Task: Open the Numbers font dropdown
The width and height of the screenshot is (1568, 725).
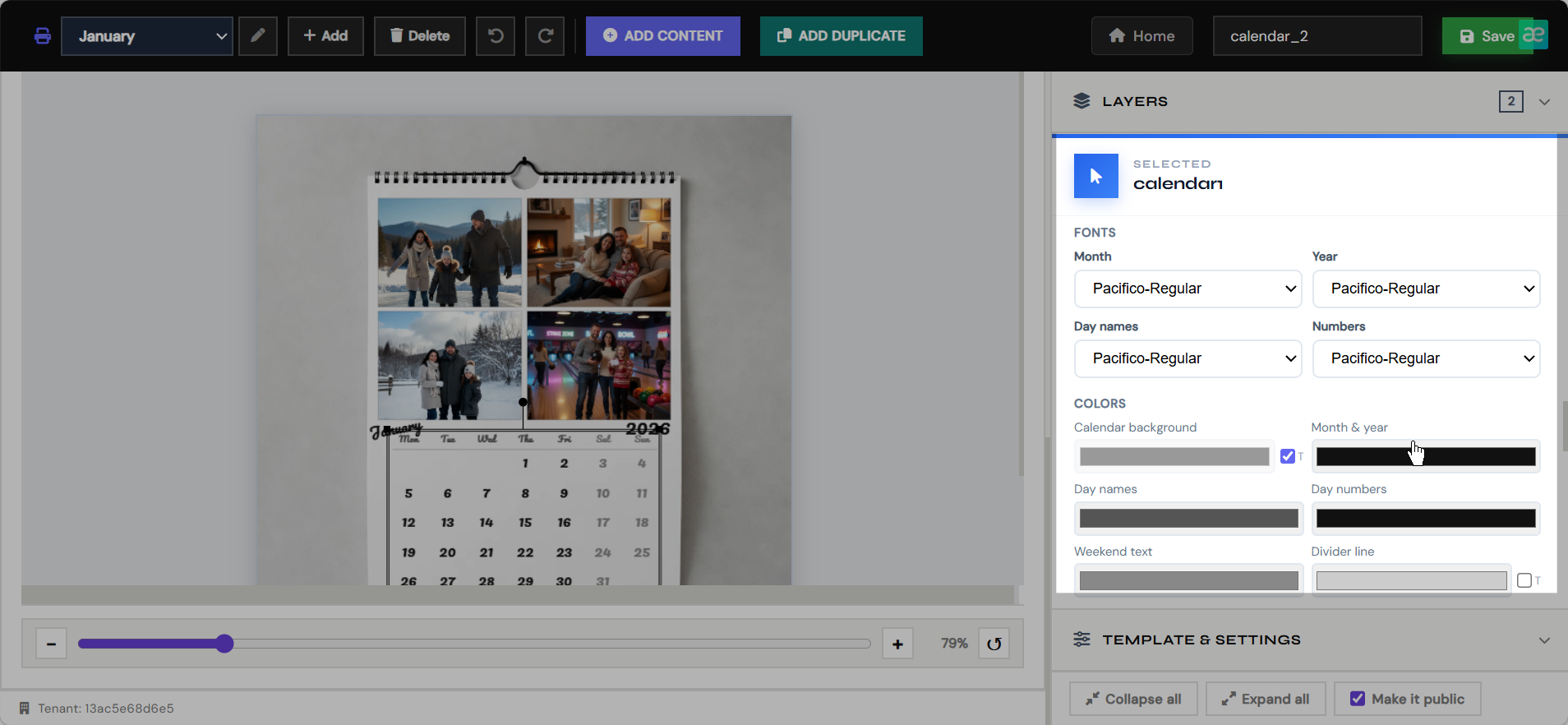Action: click(1426, 358)
